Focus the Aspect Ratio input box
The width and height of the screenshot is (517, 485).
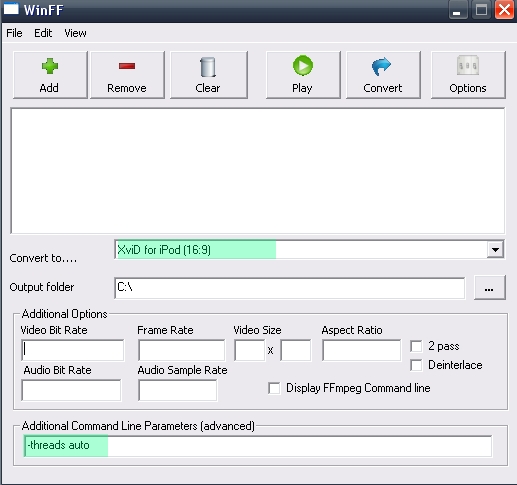pyautogui.click(x=362, y=350)
